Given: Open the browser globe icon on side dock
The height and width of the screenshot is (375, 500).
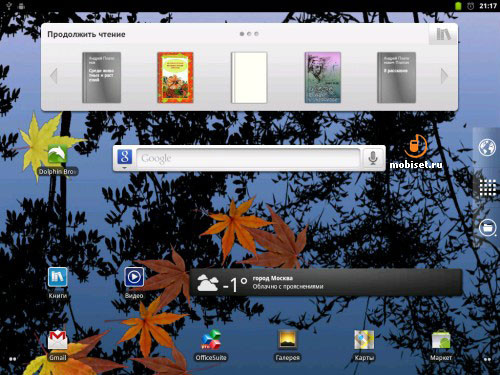Looking at the screenshot, I should 487,147.
